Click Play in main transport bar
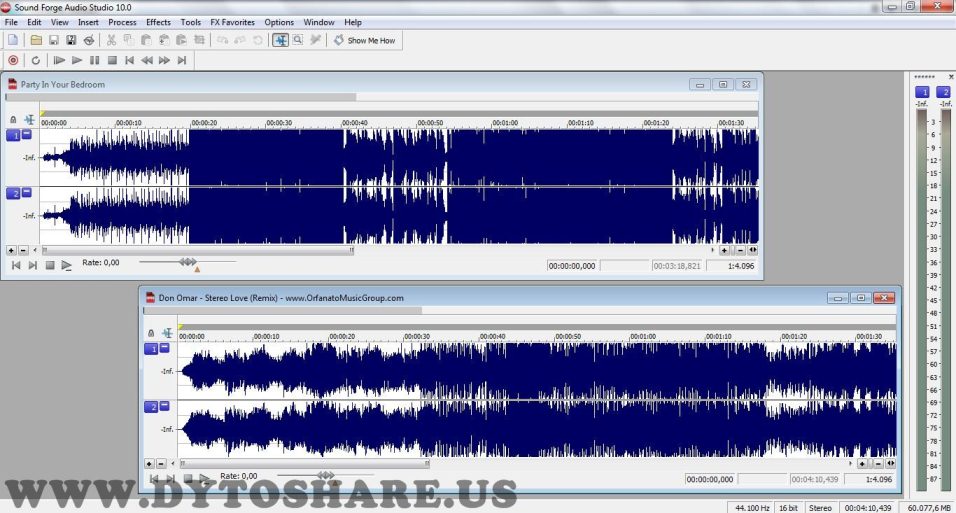The image size is (956, 513). click(77, 60)
